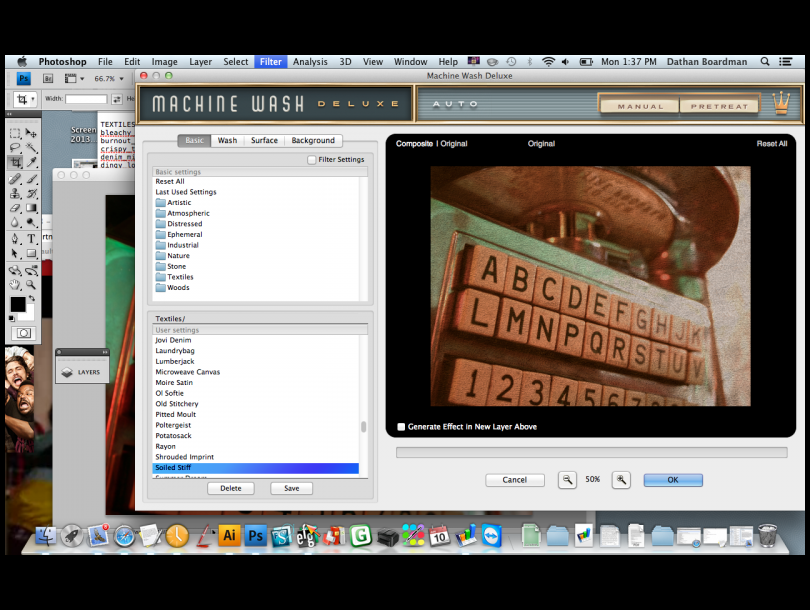The height and width of the screenshot is (610, 810).
Task: Click the zoom out magnifier button
Action: (x=568, y=480)
